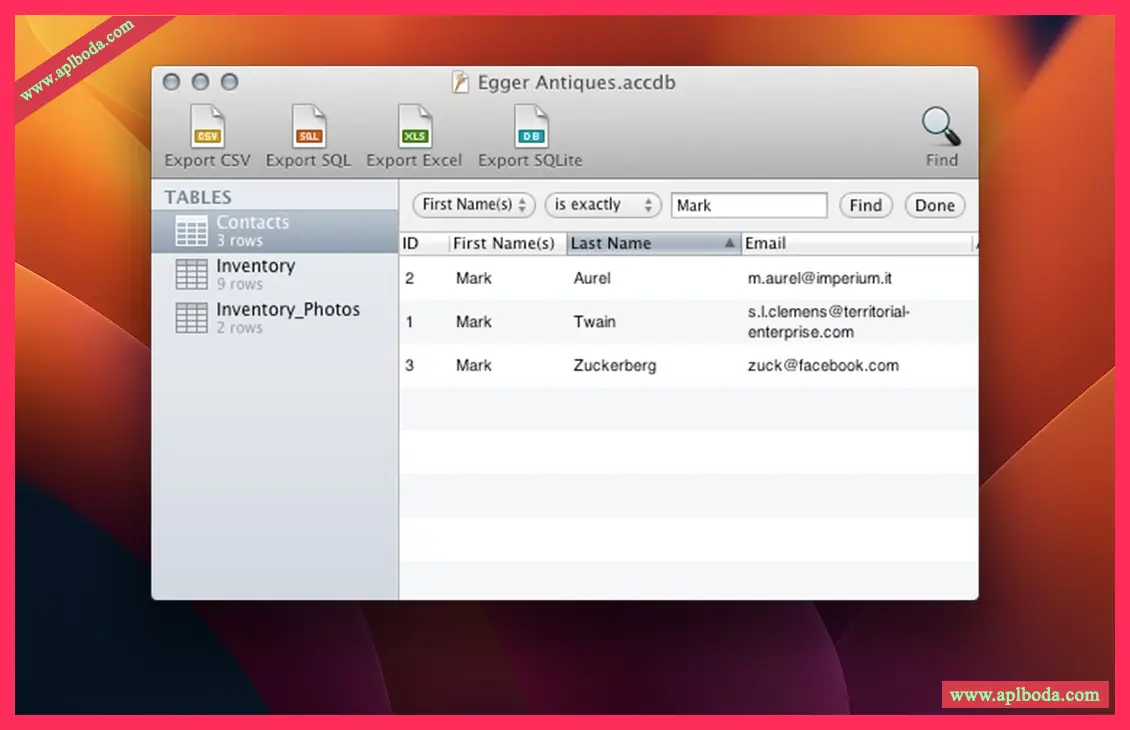Sort by the Email column header
The height and width of the screenshot is (730, 1130).
point(855,243)
